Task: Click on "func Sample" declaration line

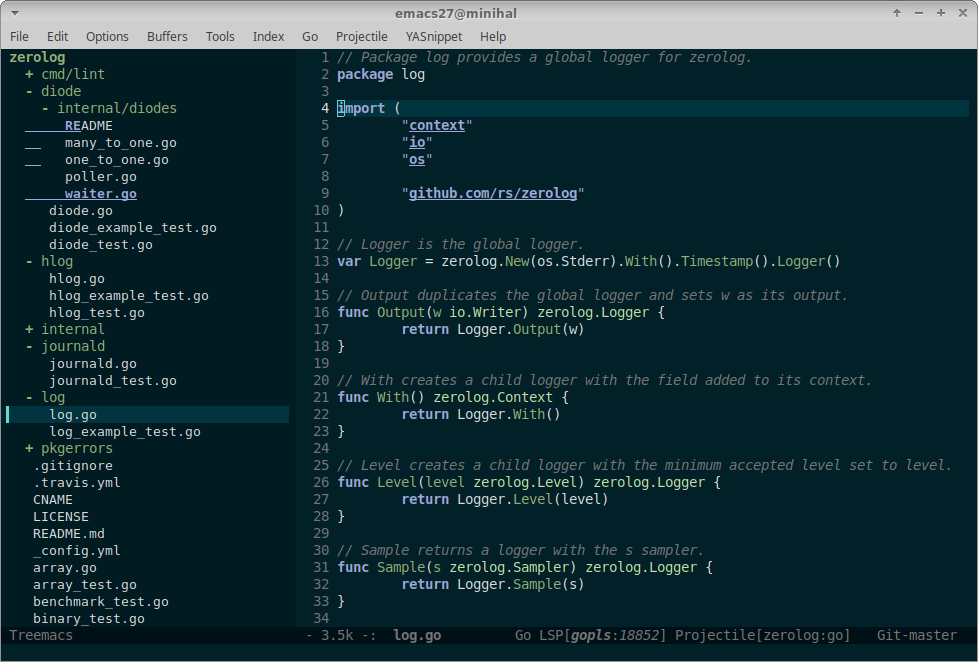Action: click(525, 568)
